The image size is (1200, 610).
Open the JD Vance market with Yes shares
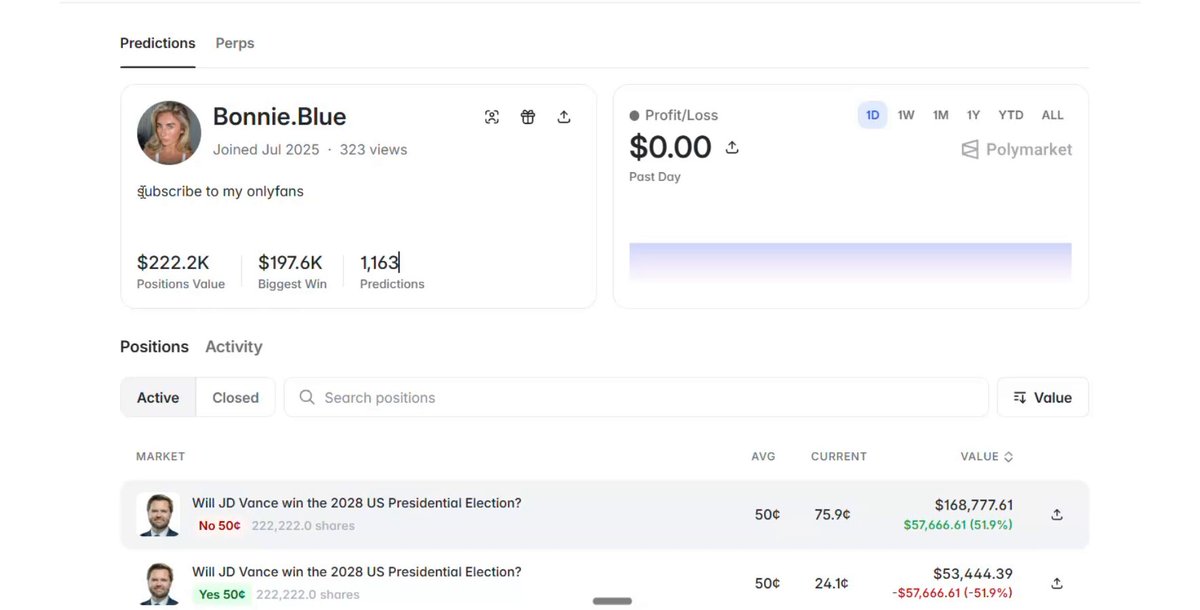click(357, 572)
